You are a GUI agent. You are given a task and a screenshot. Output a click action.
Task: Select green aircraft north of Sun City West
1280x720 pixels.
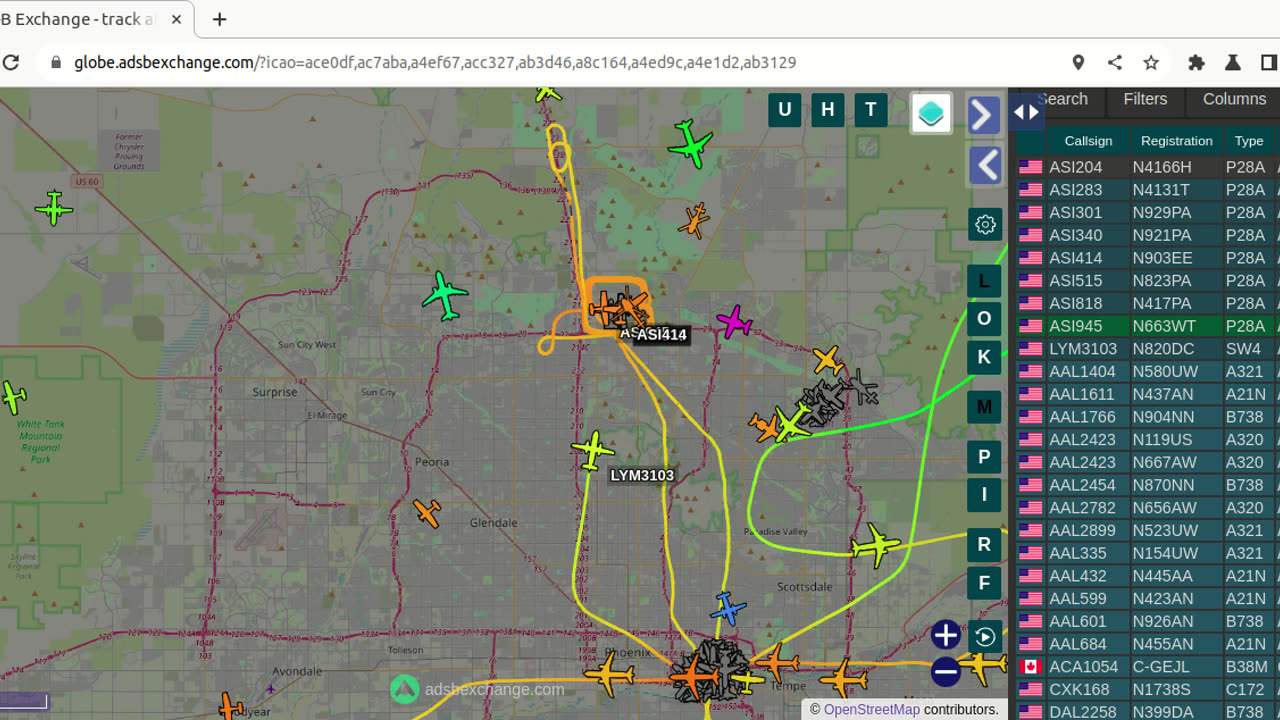(x=445, y=295)
